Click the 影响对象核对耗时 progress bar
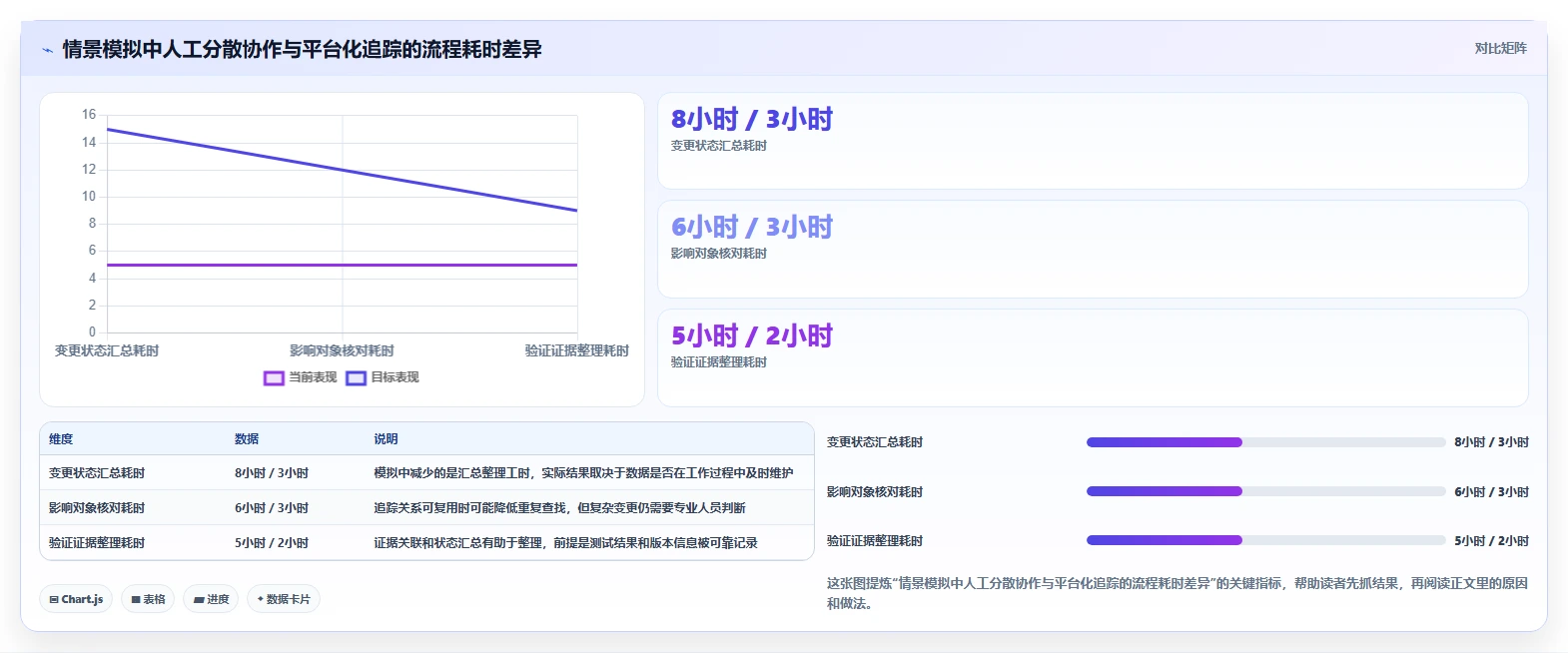The image size is (1568, 653). pyautogui.click(x=1265, y=491)
